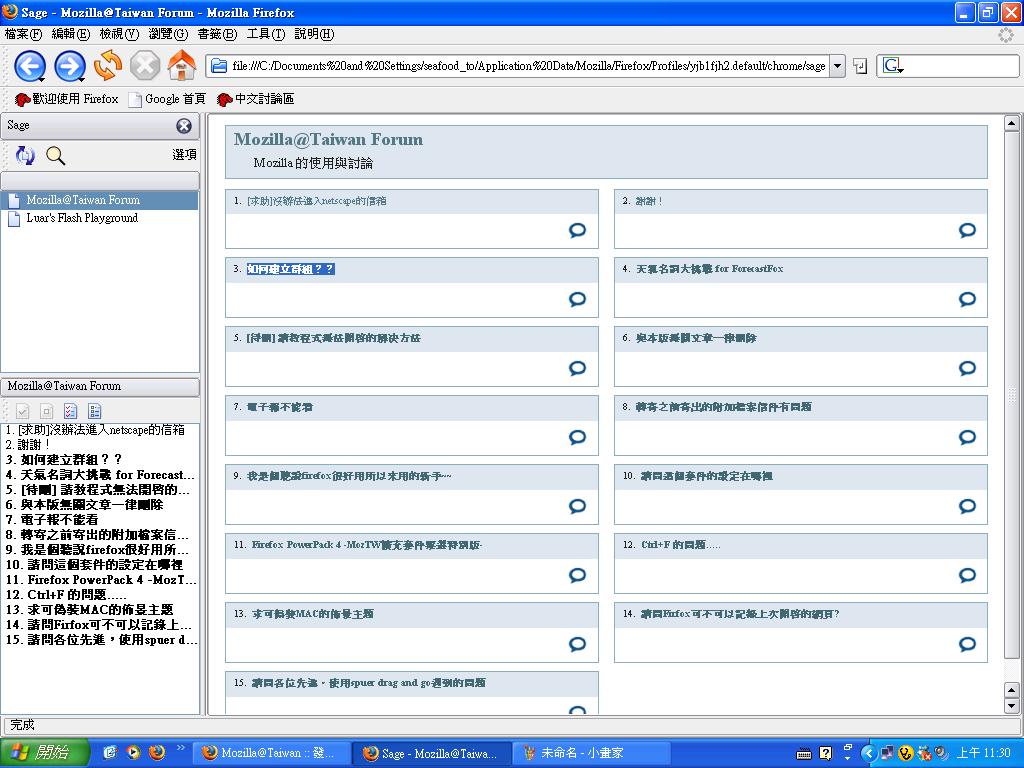Click the Sage magnifier search feeds icon

point(56,155)
